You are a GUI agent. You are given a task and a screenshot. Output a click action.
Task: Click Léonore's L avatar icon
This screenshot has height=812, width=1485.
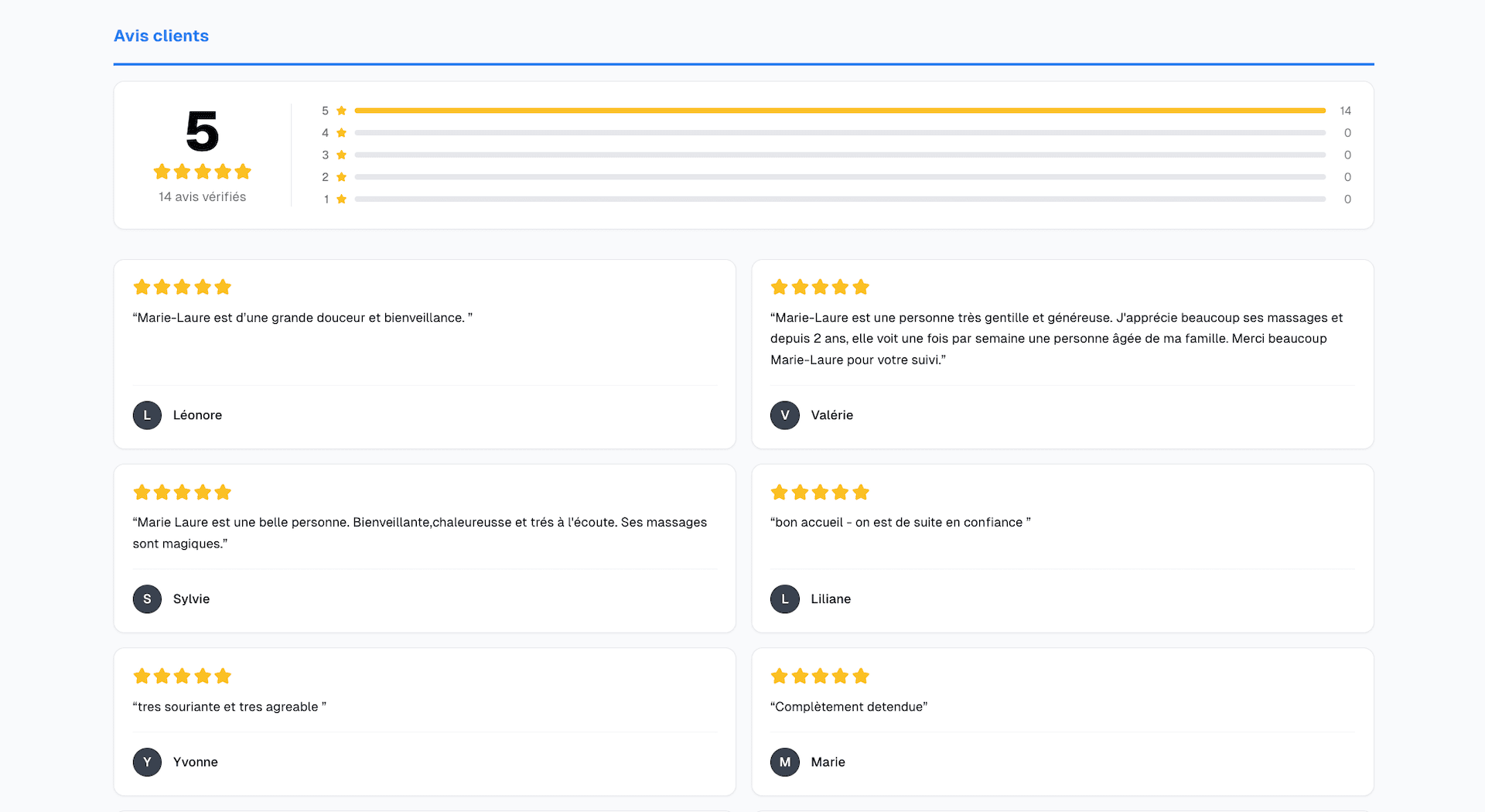(147, 415)
